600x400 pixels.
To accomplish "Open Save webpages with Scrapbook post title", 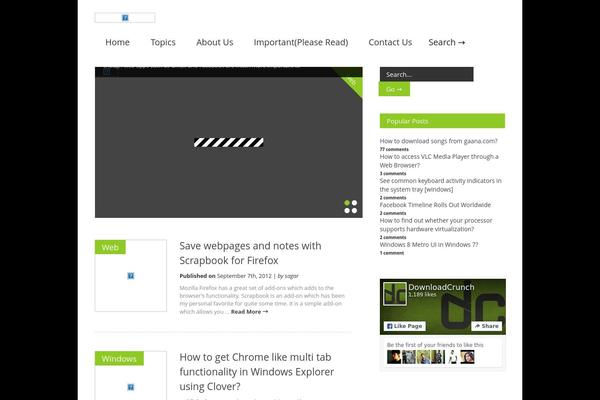I will click(x=250, y=253).
